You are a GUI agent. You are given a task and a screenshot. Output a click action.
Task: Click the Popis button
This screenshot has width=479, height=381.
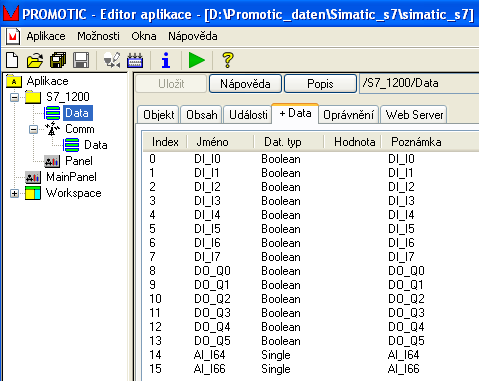(320, 84)
